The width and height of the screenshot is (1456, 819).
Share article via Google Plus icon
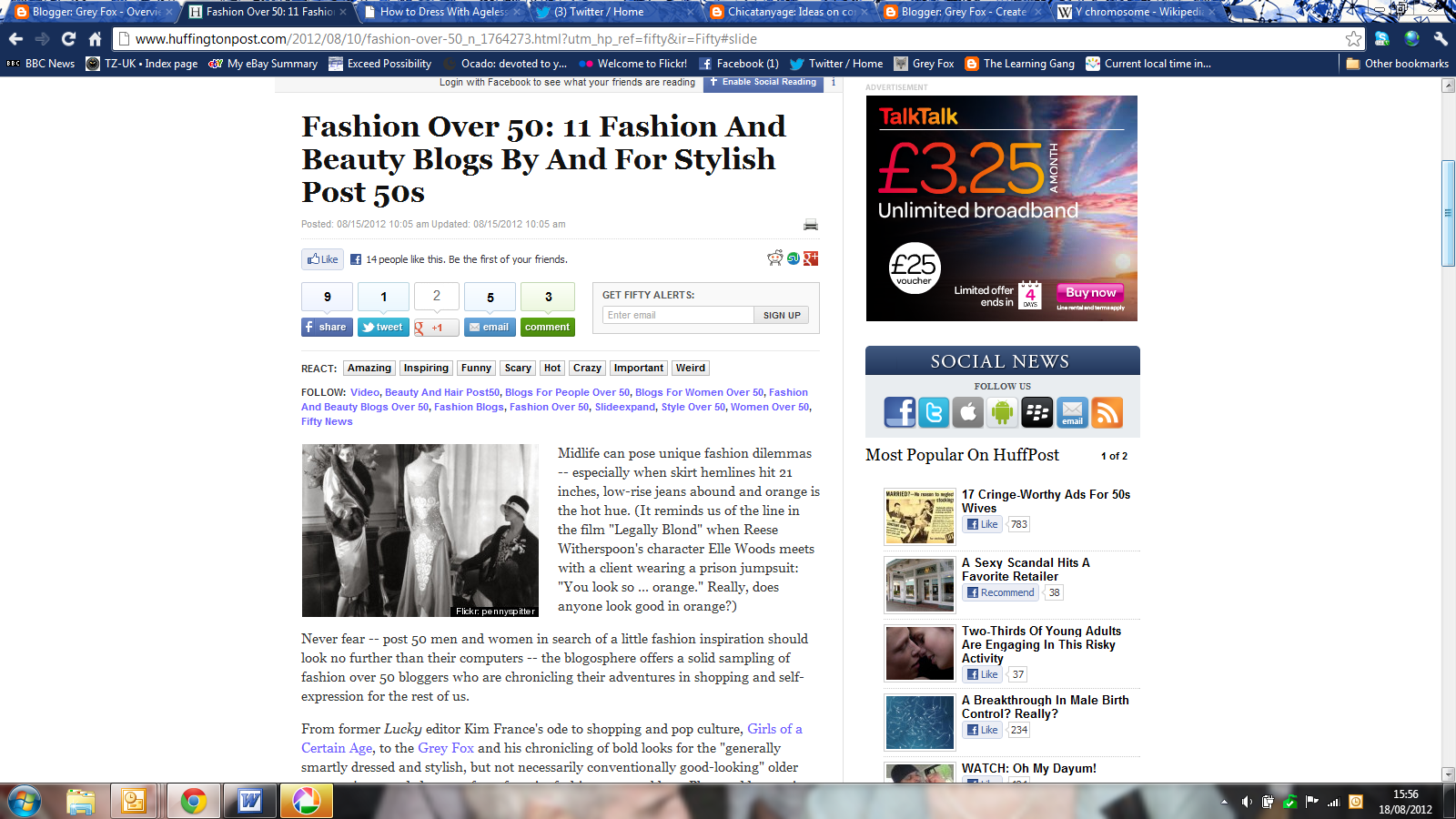(811, 258)
